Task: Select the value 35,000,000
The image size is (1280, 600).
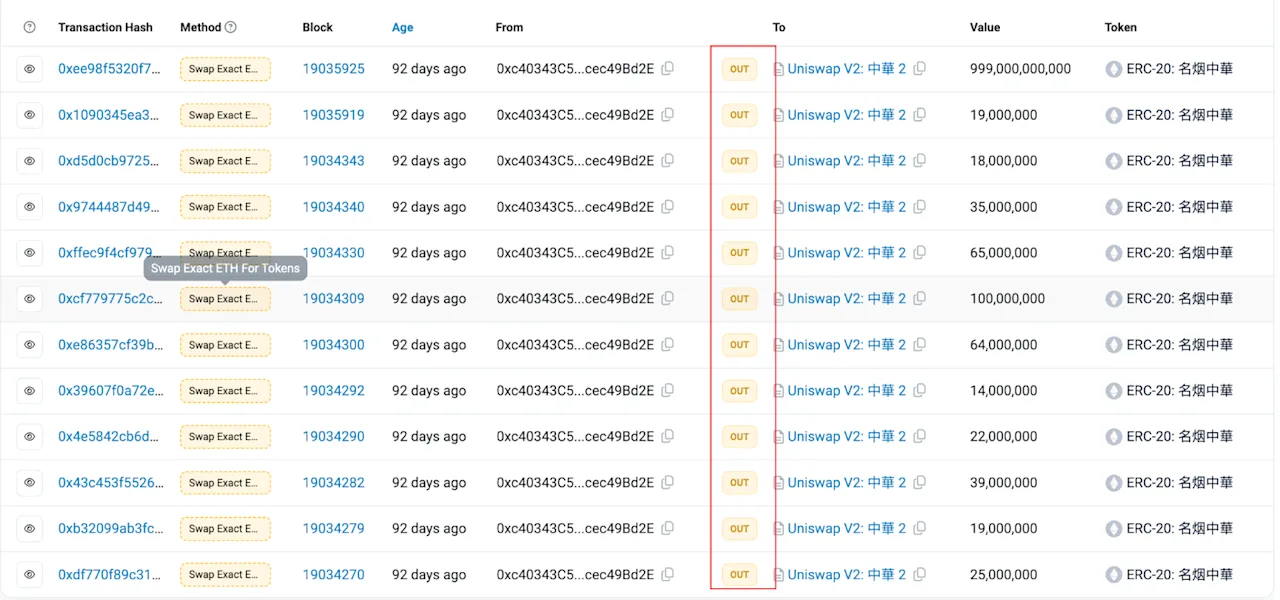Action: [1003, 207]
